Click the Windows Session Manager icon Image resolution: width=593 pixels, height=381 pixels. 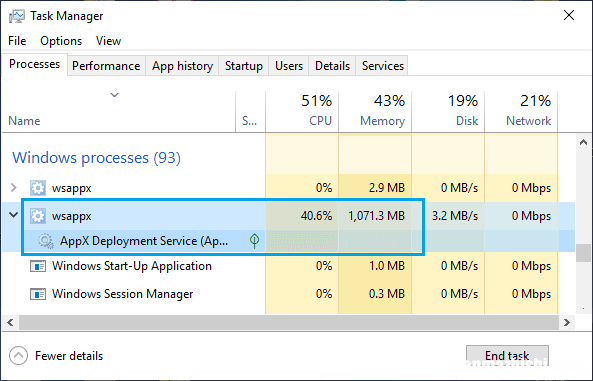[x=38, y=294]
